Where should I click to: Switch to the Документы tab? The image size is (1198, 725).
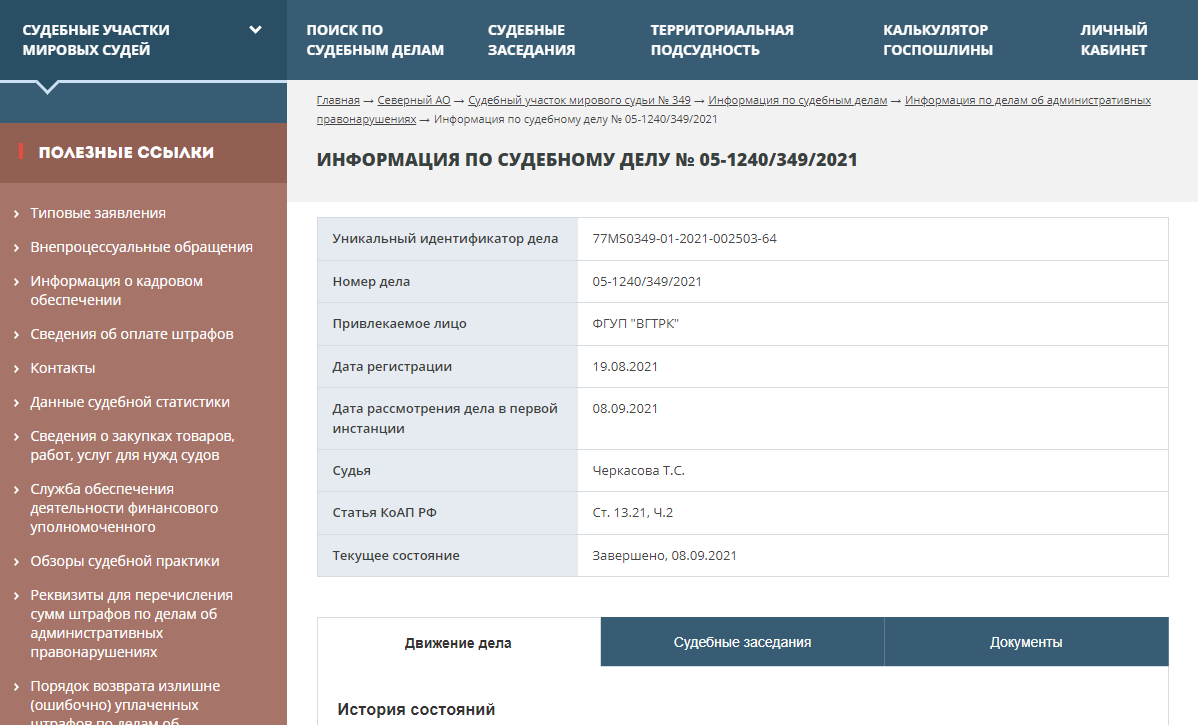pyautogui.click(x=1026, y=642)
